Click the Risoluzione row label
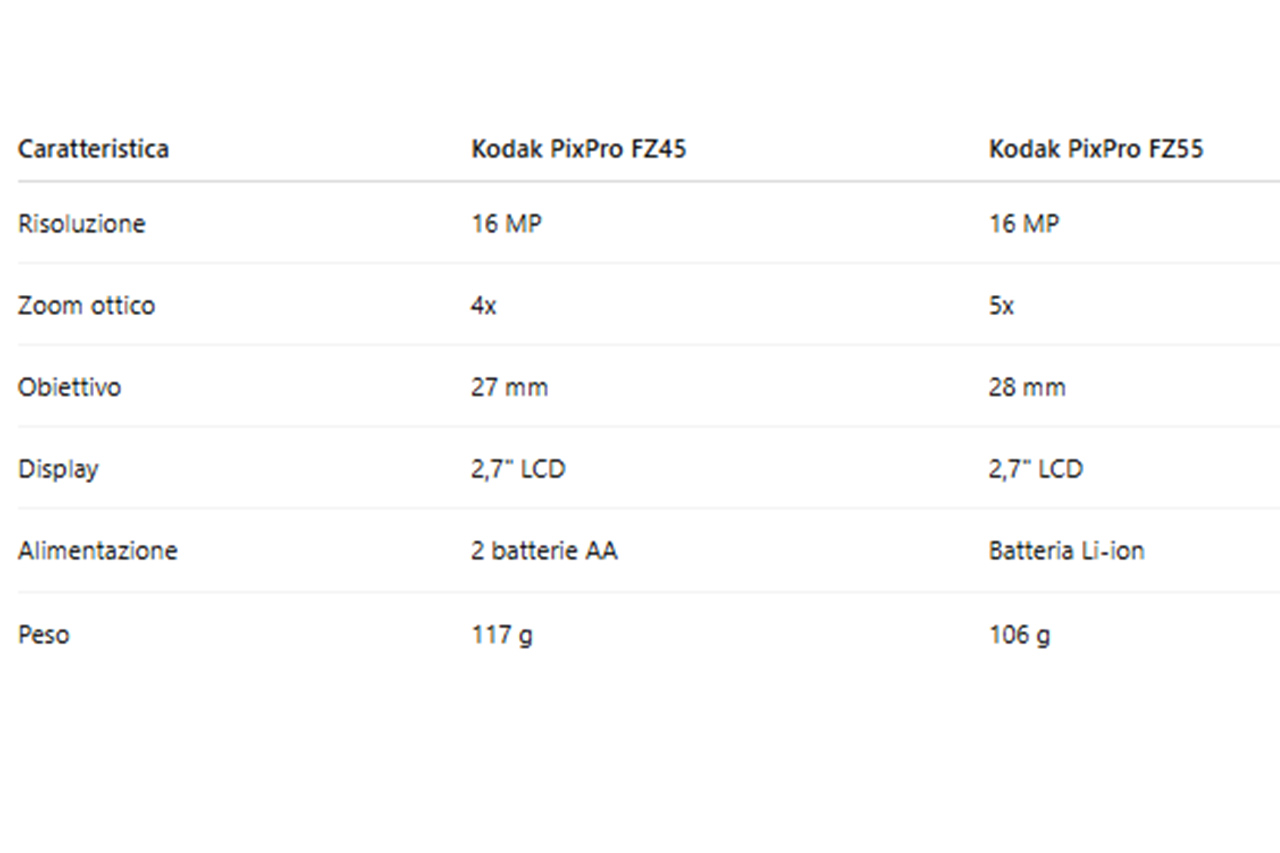This screenshot has height=853, width=1280. [81, 224]
